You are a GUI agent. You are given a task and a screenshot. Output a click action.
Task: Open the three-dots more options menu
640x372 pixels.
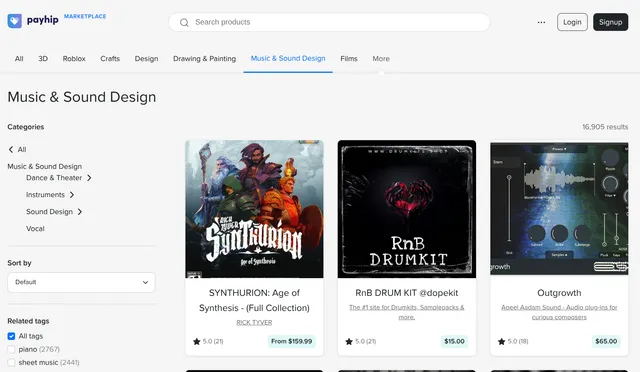(x=541, y=22)
